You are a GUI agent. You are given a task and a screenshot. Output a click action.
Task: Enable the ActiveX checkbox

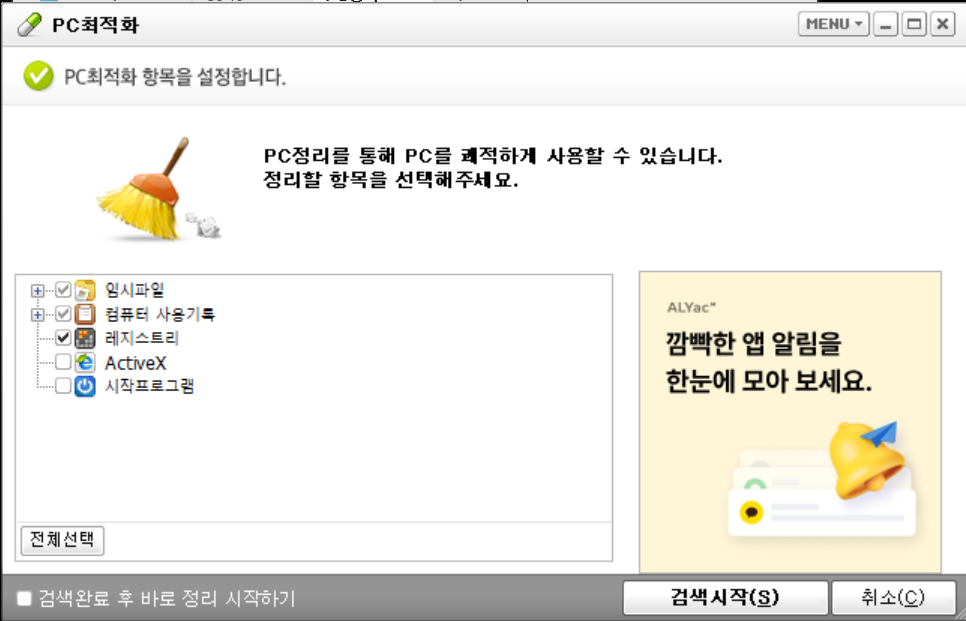(x=63, y=362)
